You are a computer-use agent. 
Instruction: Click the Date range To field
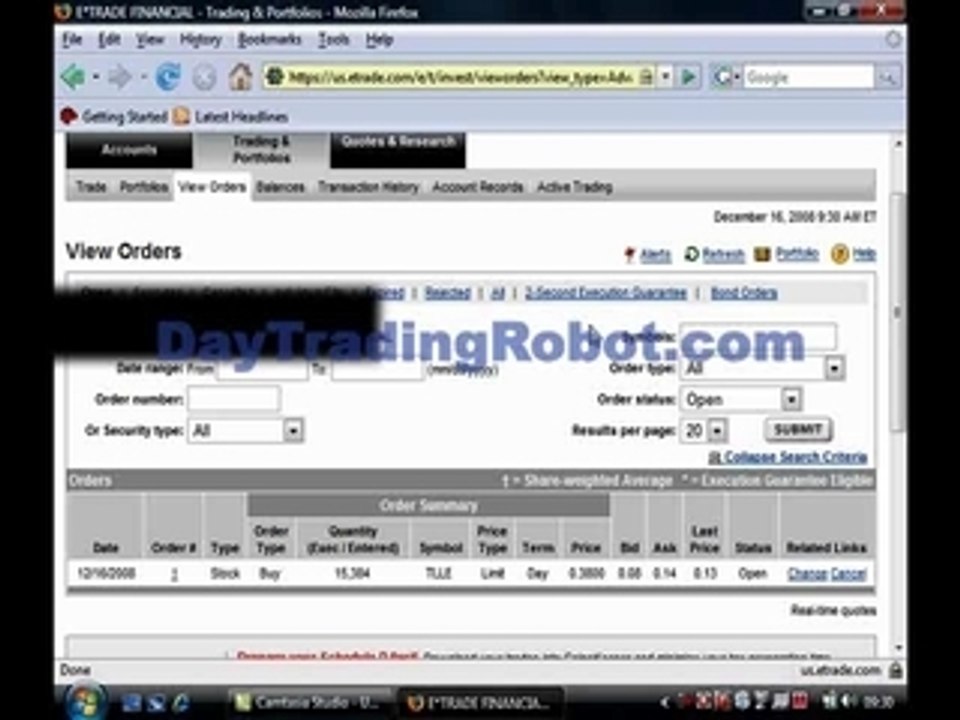[377, 369]
